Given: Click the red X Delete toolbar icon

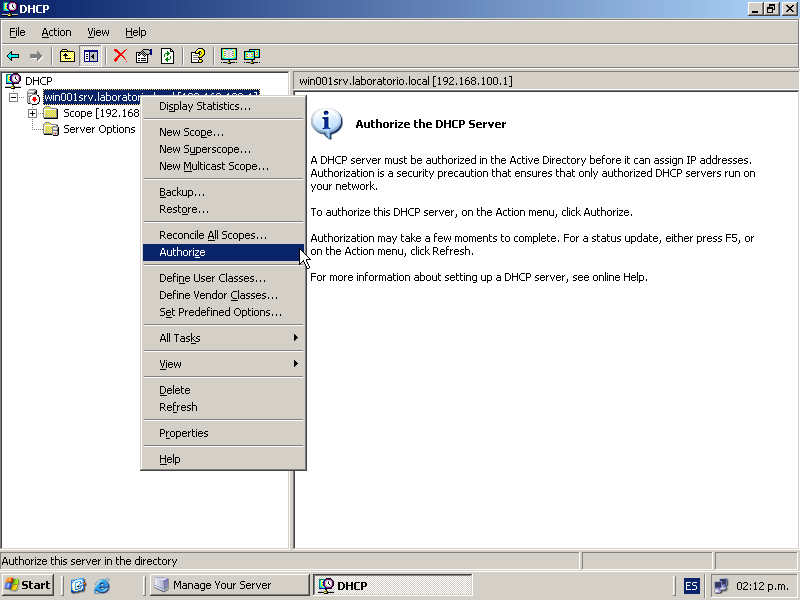Looking at the screenshot, I should click(120, 56).
